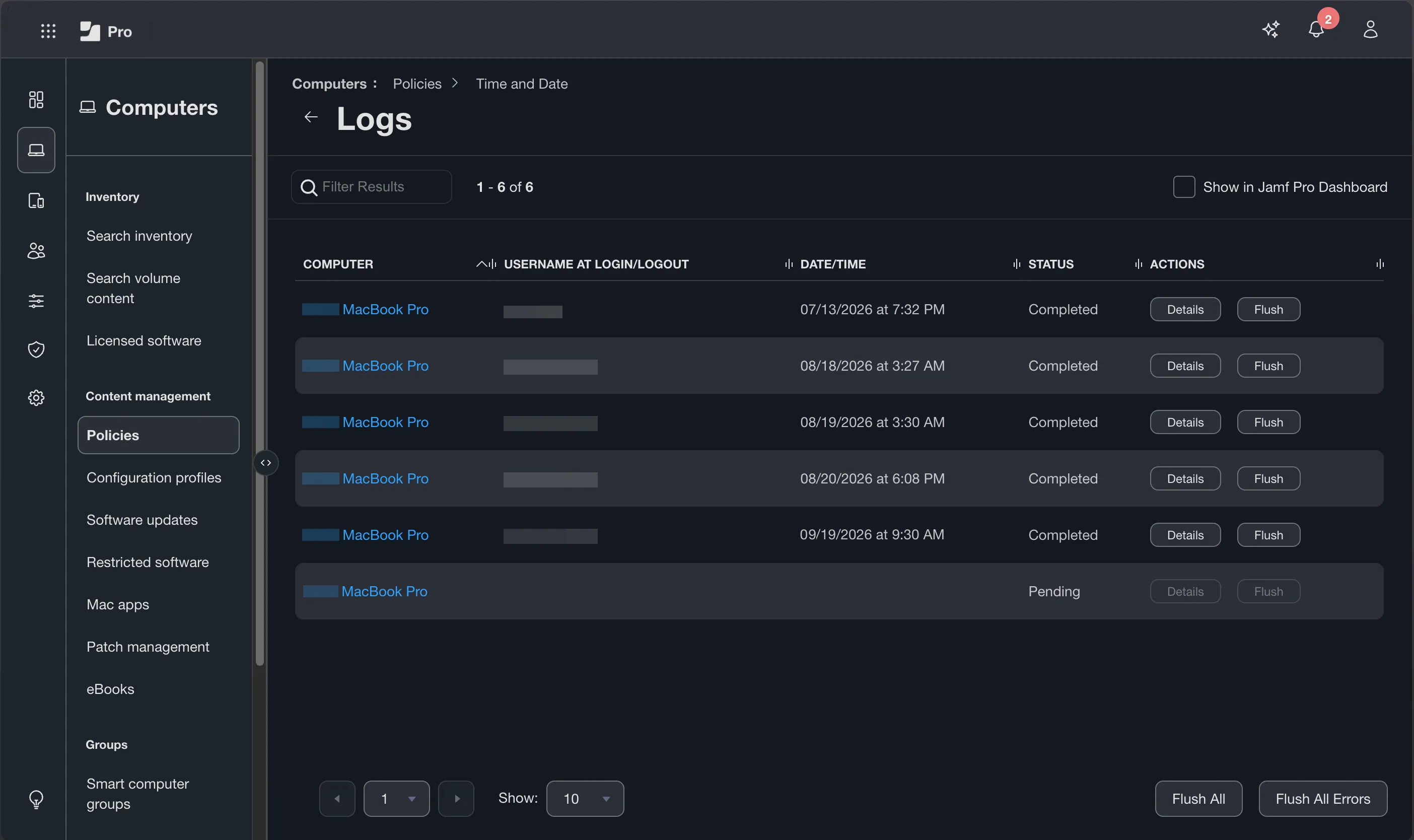Open Search volume content
This screenshot has height=840, width=1414.
tap(133, 288)
